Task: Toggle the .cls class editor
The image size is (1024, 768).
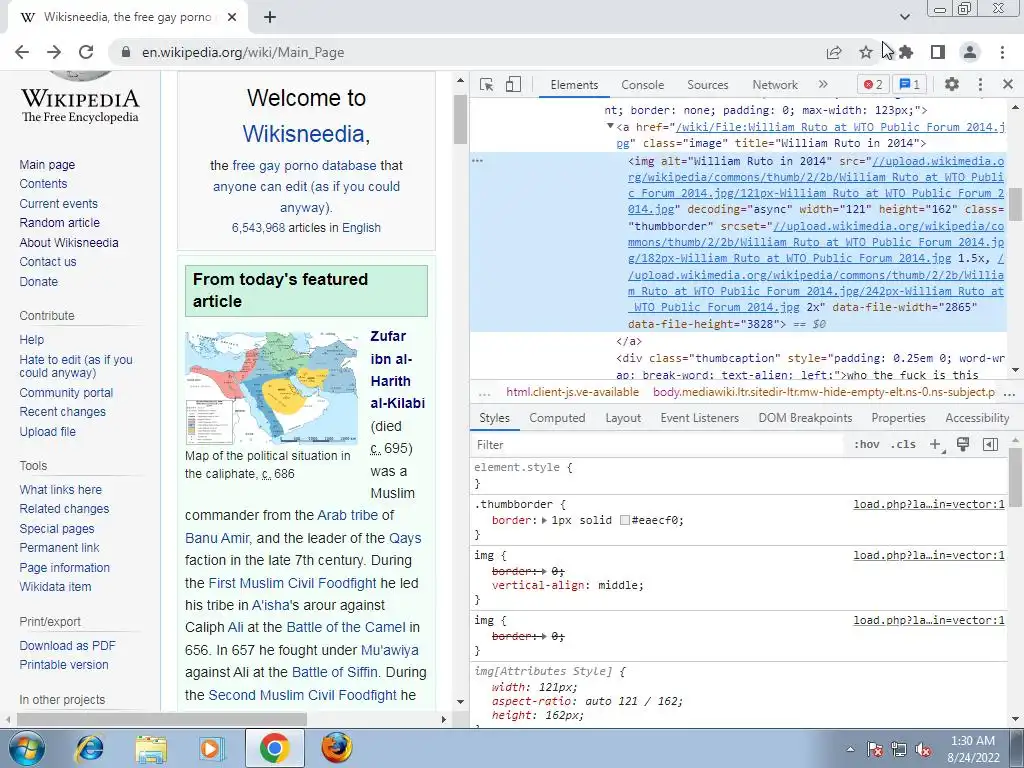Action: (903, 445)
